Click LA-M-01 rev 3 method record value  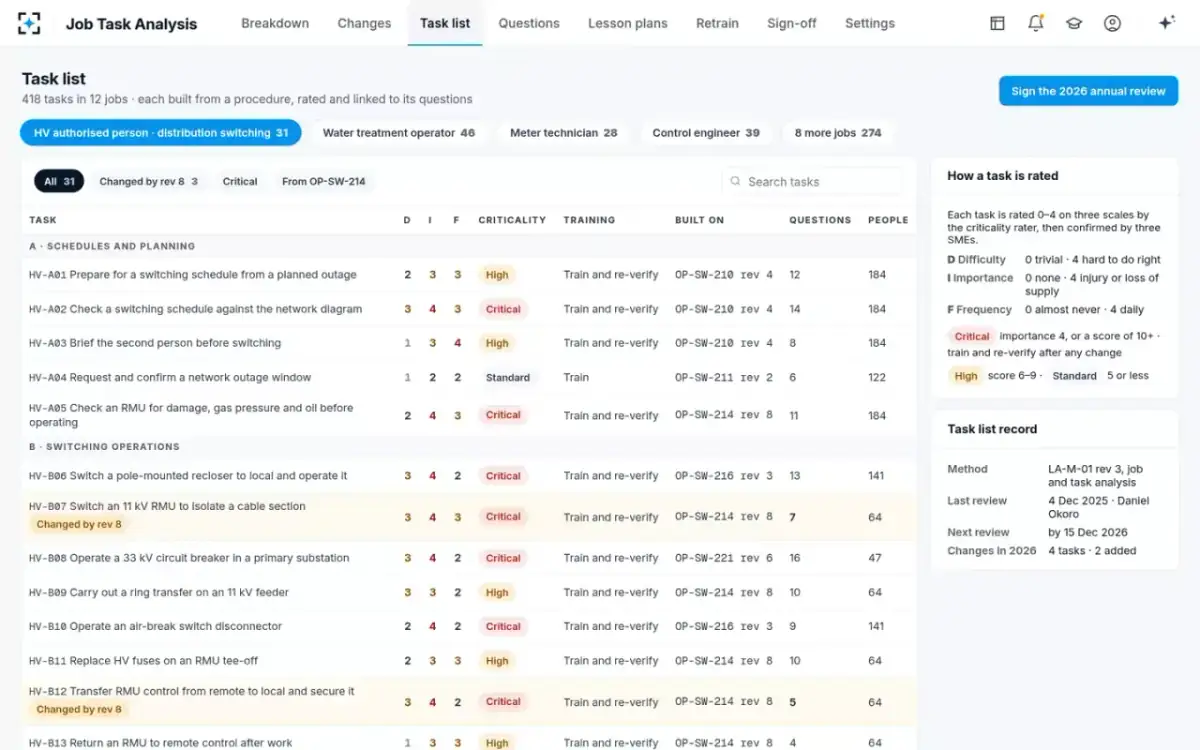(x=1096, y=475)
